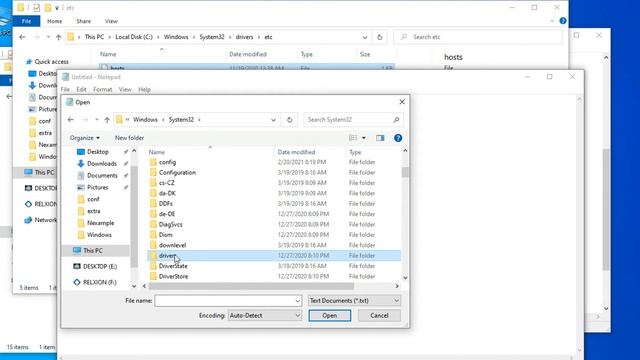Image resolution: width=640 pixels, height=360 pixels.
Task: Sort files by the Name column header
Action: [x=157, y=152]
